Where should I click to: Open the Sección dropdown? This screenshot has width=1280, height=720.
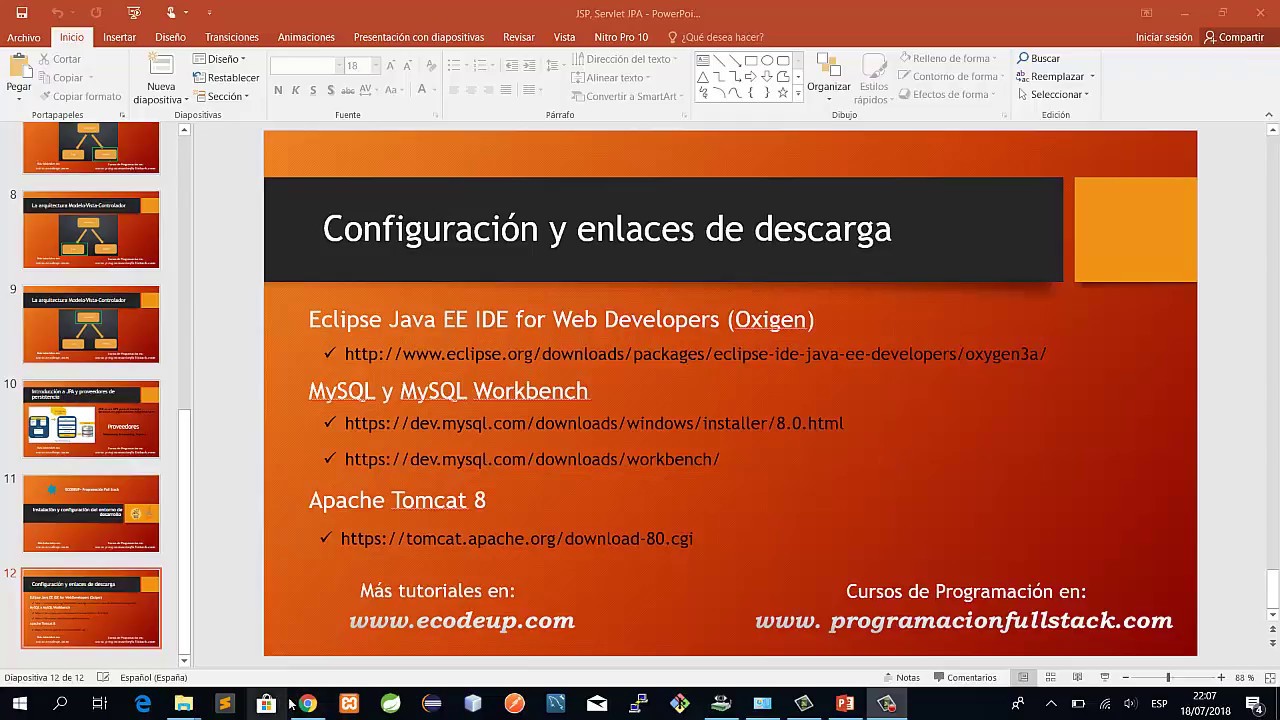click(222, 96)
